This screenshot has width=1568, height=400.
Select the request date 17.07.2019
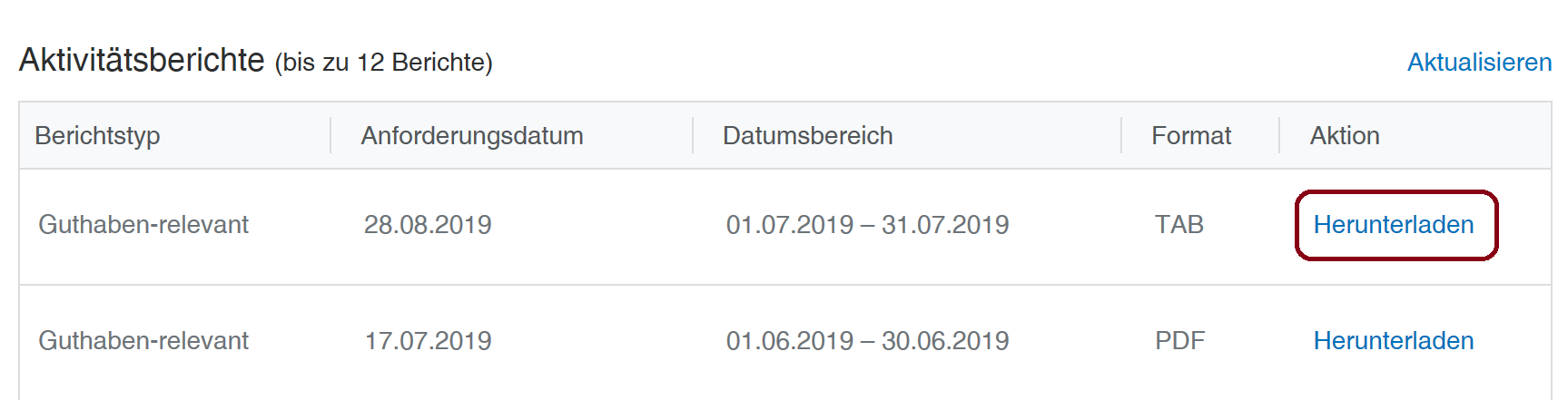pyautogui.click(x=427, y=341)
